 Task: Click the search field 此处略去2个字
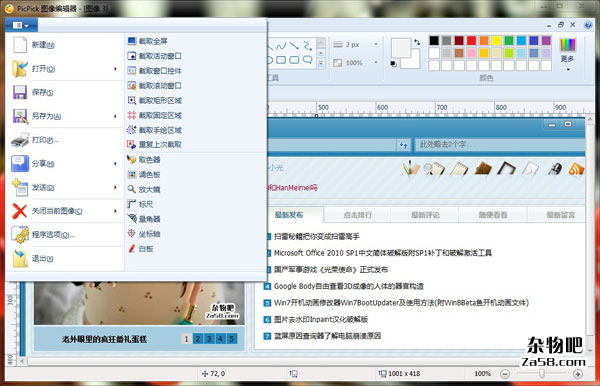point(500,145)
